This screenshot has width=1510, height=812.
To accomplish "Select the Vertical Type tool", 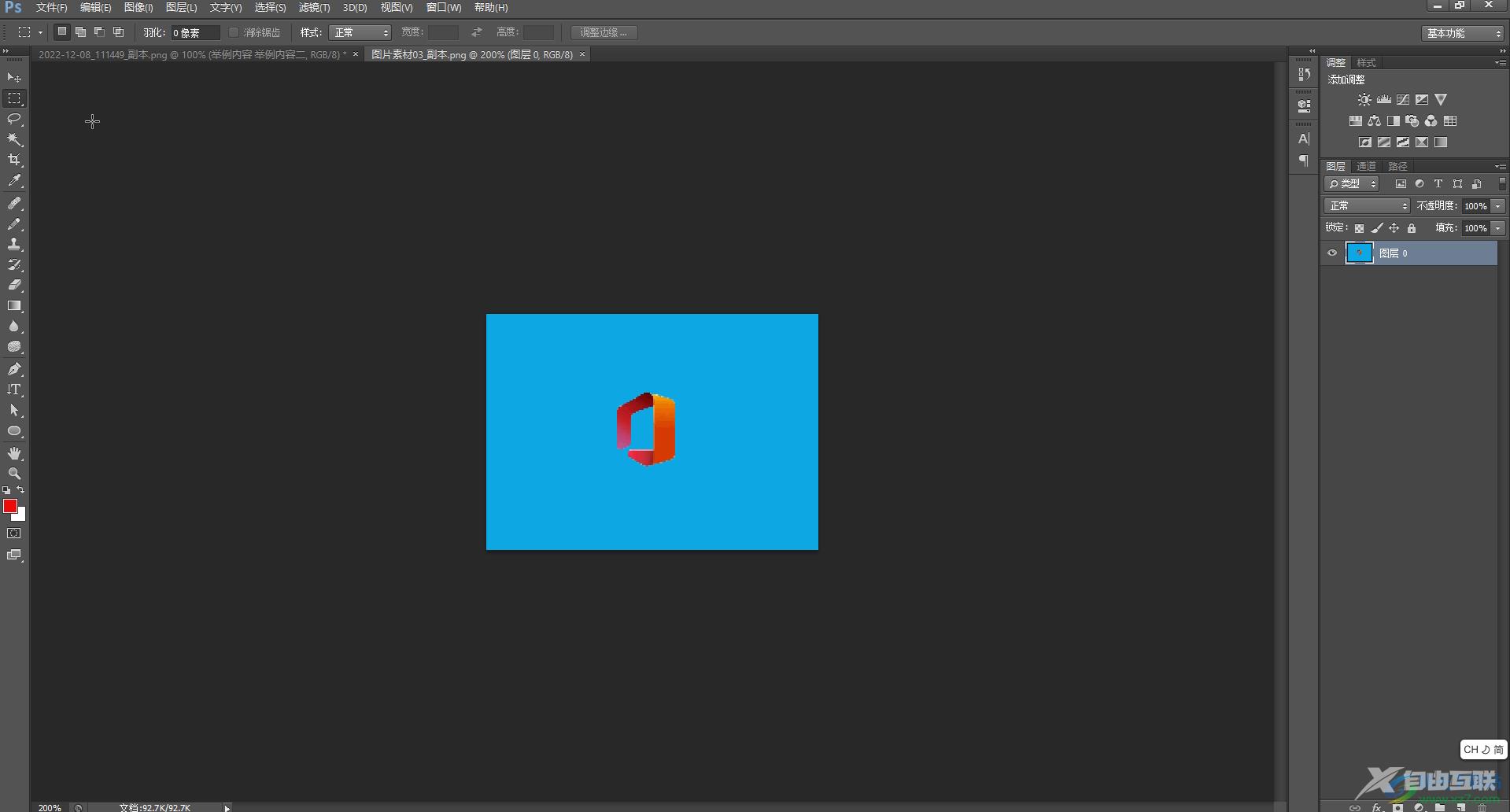I will point(14,389).
